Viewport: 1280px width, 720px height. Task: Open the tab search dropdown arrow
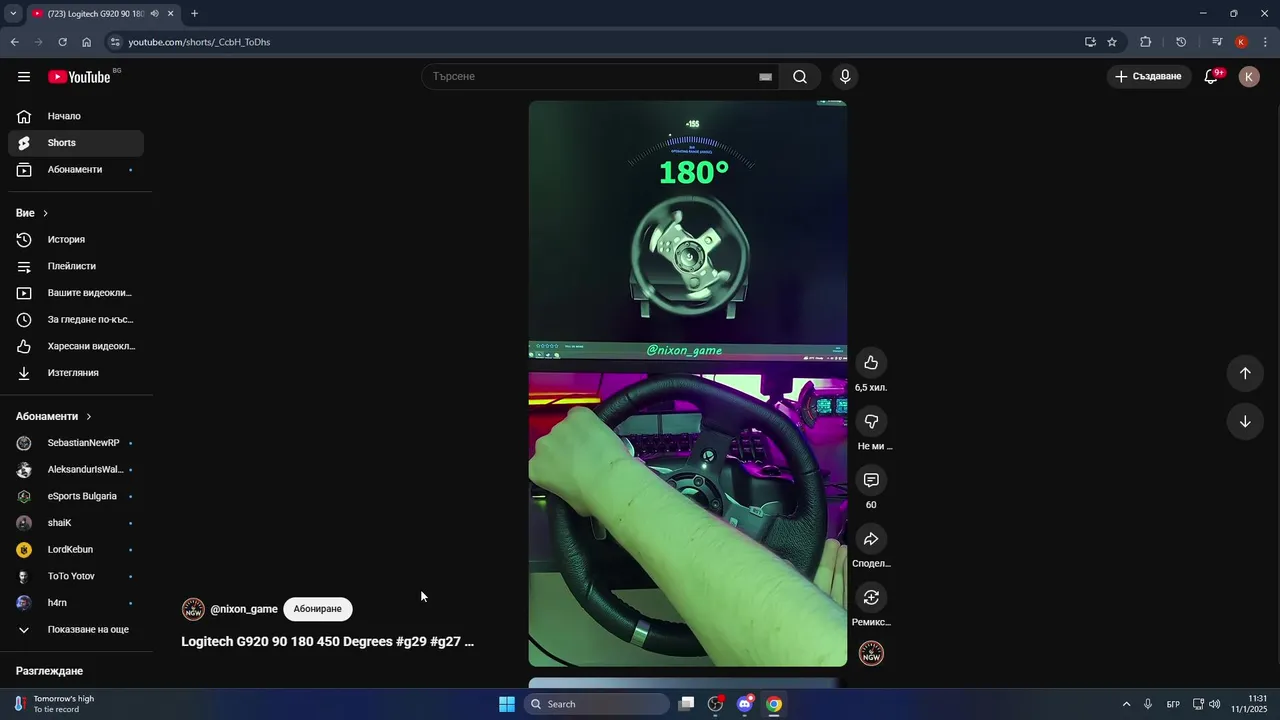point(13,14)
